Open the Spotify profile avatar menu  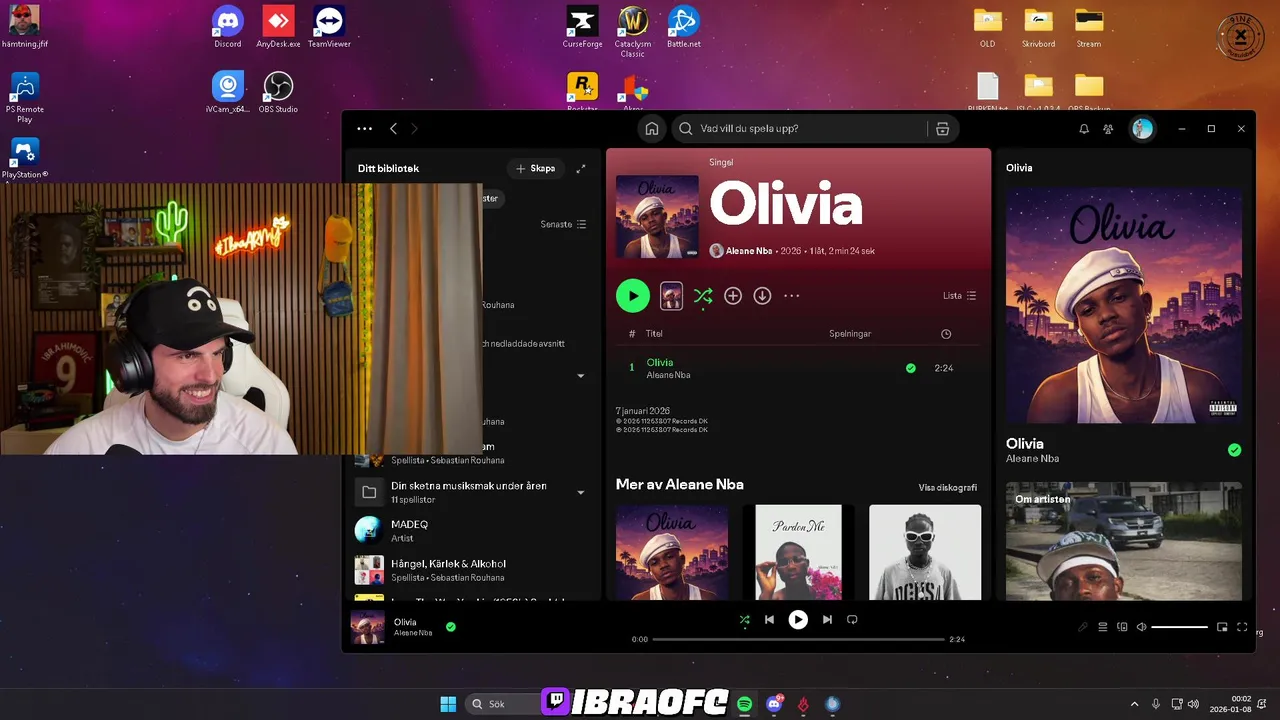(x=1142, y=129)
